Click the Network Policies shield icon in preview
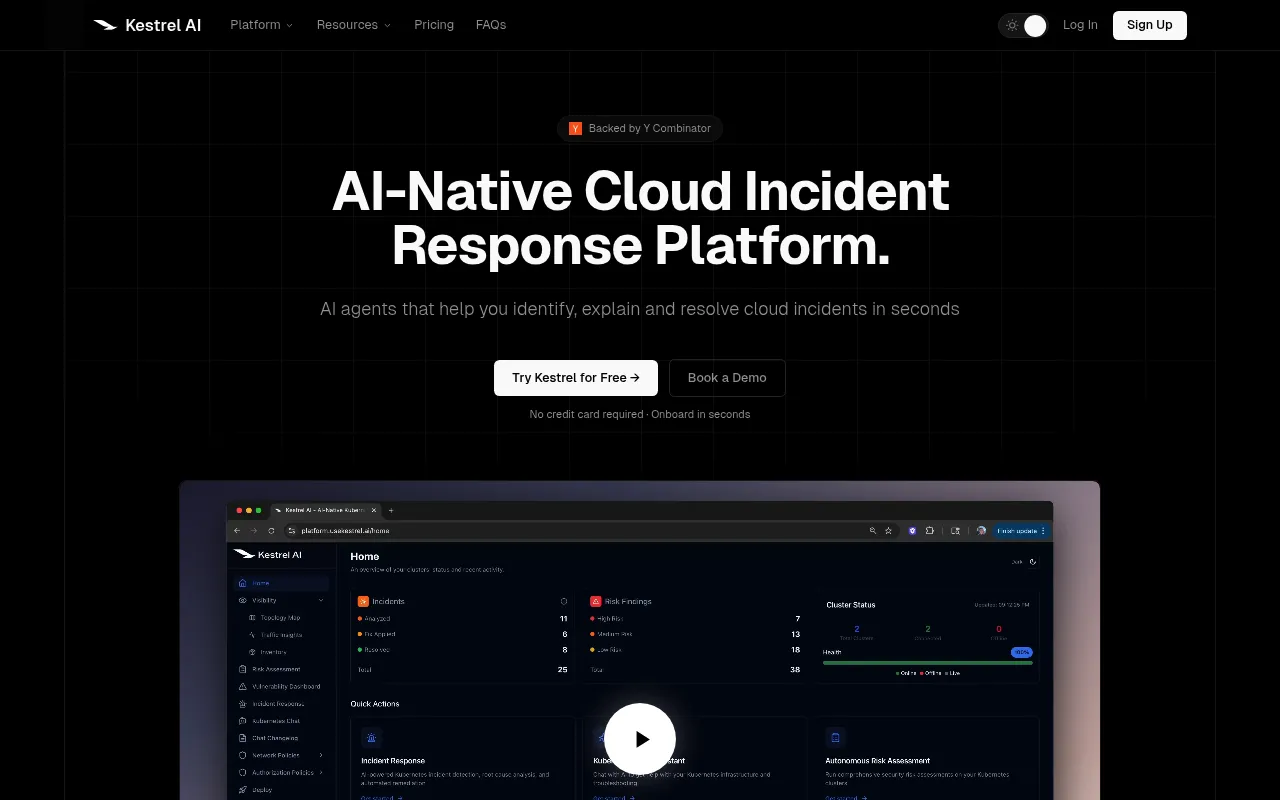The image size is (1280, 800). click(x=242, y=755)
